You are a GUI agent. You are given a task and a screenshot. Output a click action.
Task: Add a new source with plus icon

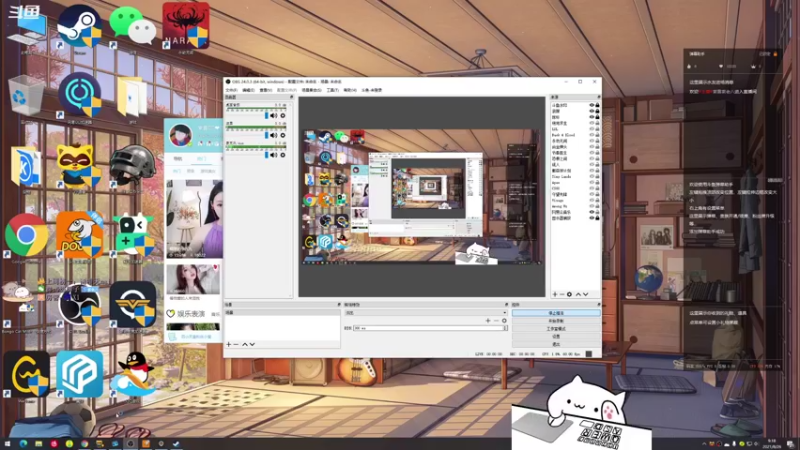[x=555, y=294]
